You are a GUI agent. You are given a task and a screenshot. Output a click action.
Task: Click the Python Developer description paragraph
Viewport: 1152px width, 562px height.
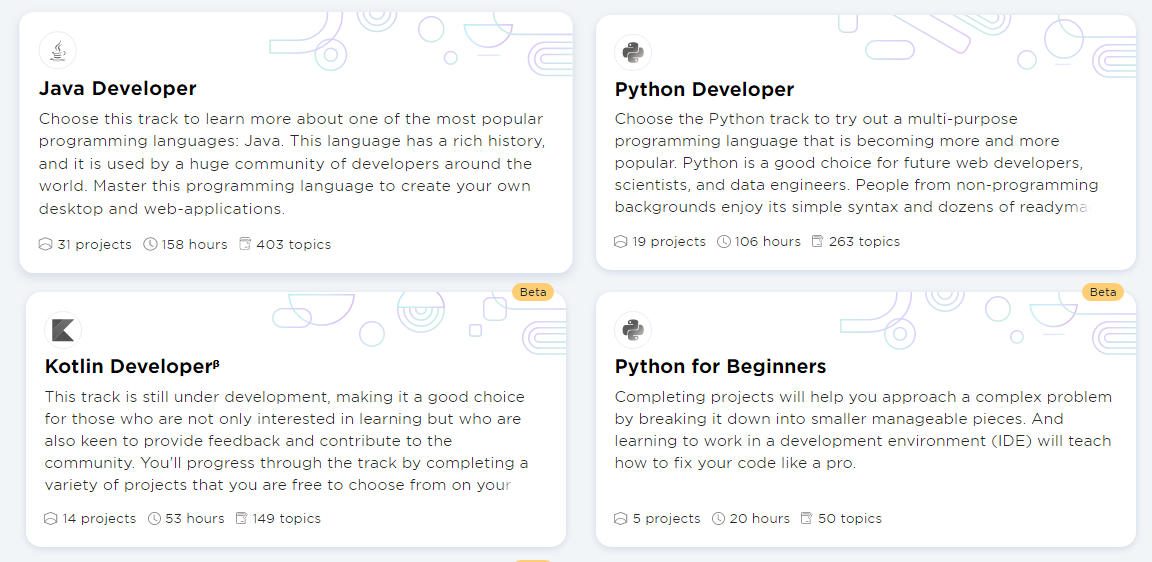click(857, 162)
